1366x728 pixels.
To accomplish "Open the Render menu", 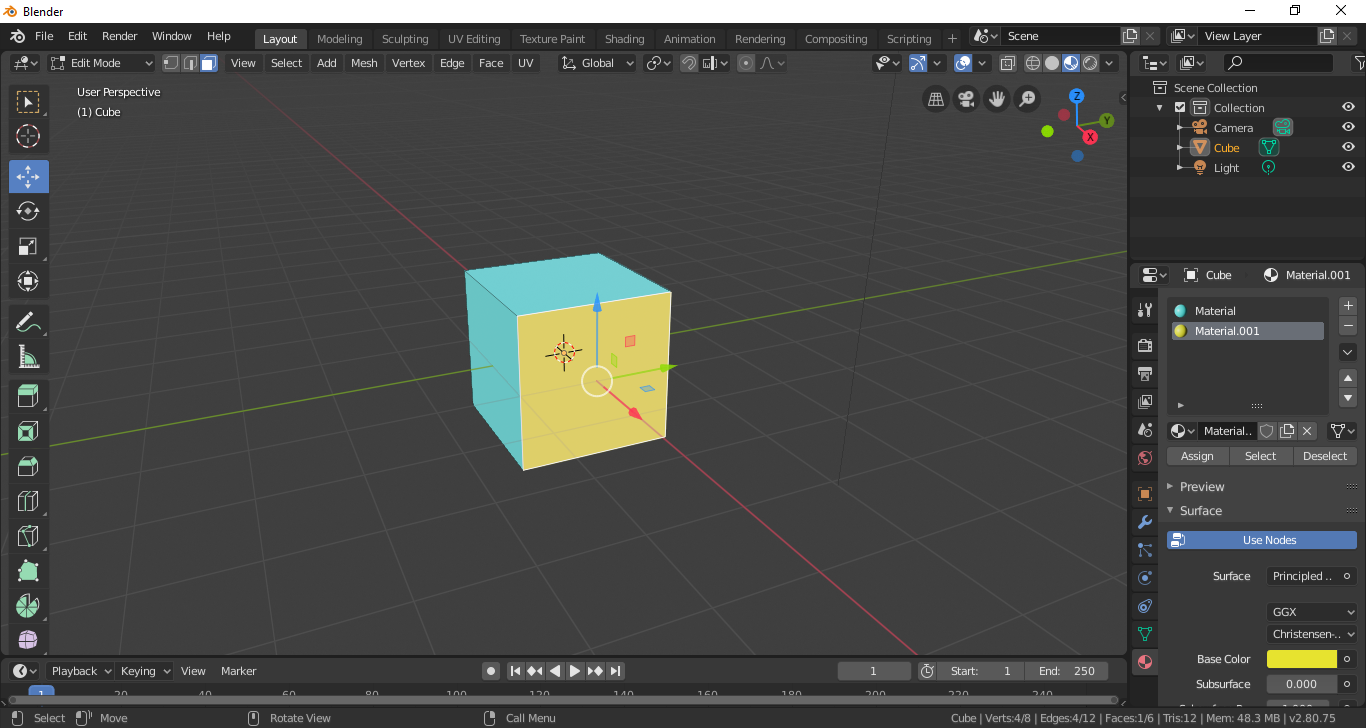I will tap(119, 35).
